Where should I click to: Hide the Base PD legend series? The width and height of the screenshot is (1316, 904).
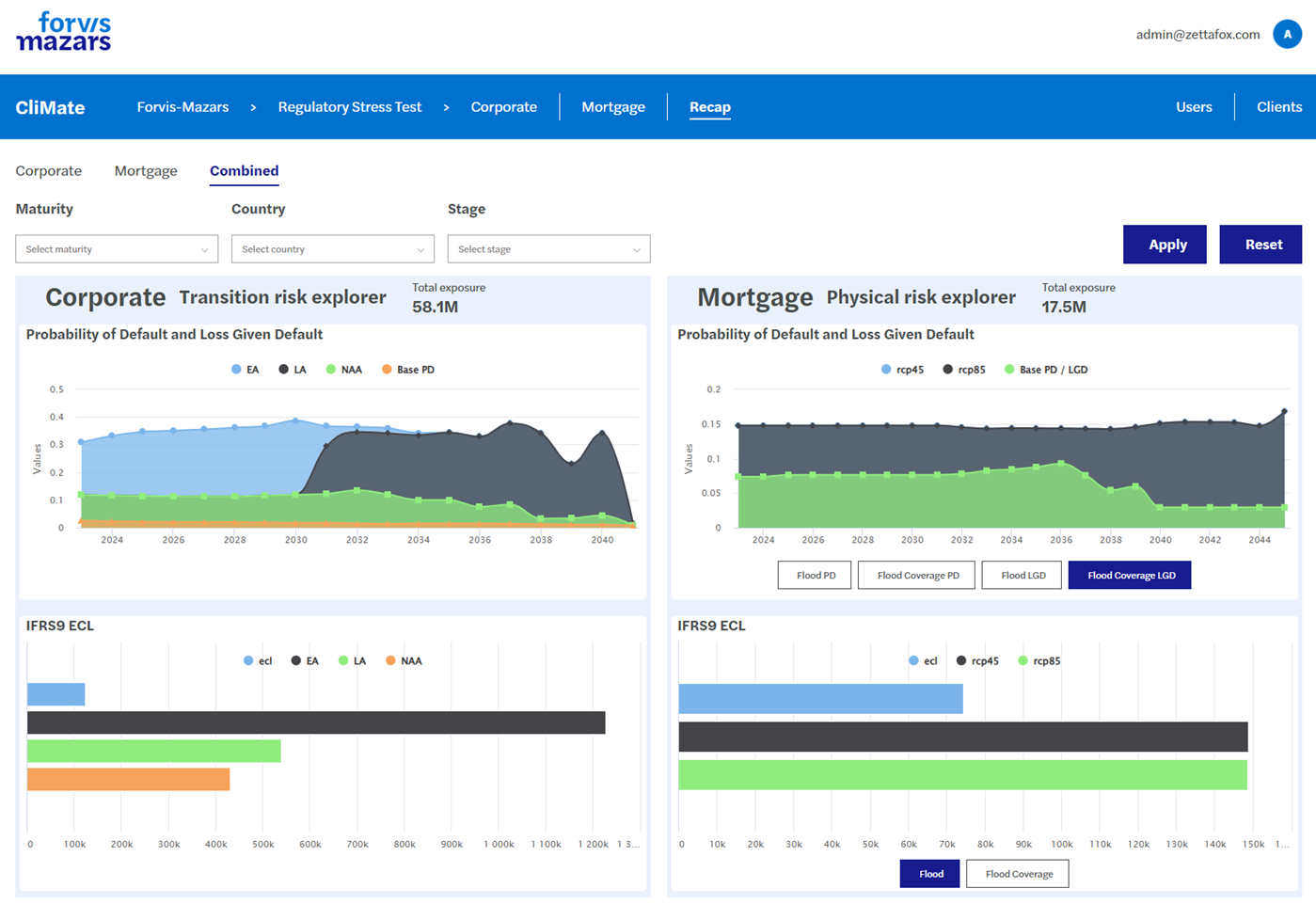click(x=408, y=370)
